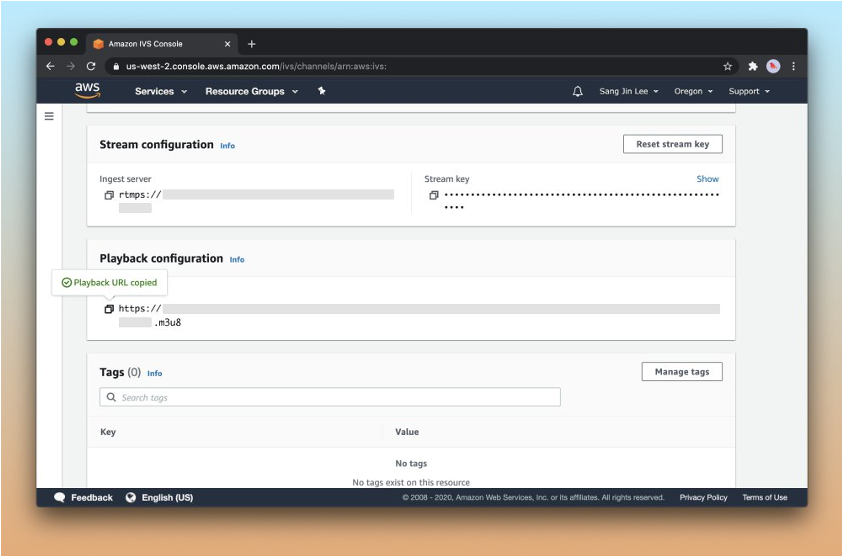842x556 pixels.
Task: Go back using browser back arrow
Action: (50, 66)
